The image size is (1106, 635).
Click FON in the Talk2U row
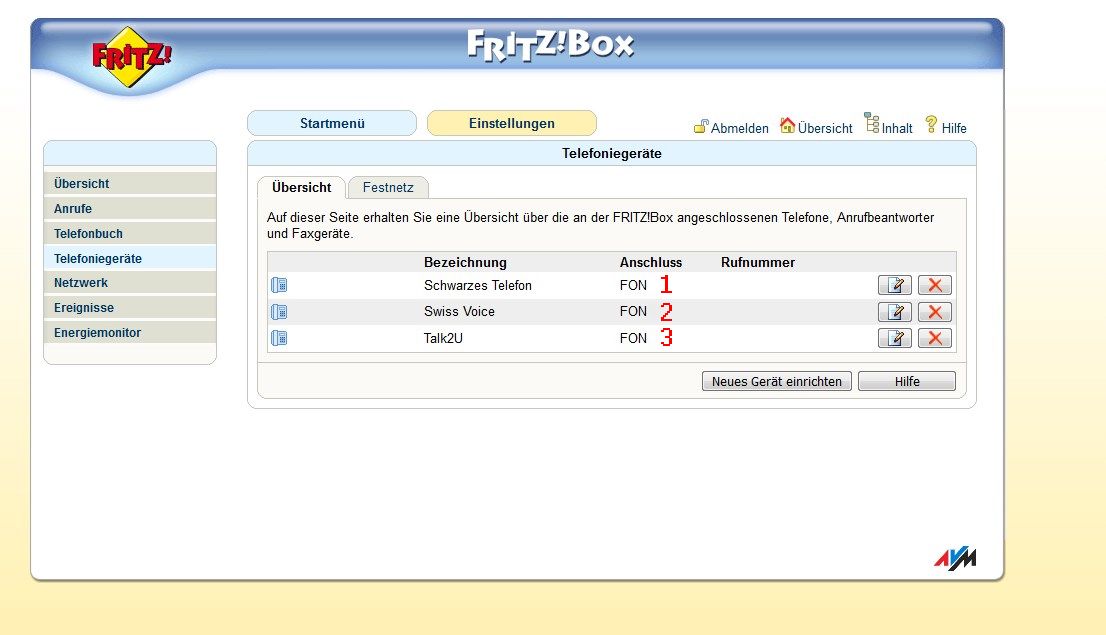633,339
